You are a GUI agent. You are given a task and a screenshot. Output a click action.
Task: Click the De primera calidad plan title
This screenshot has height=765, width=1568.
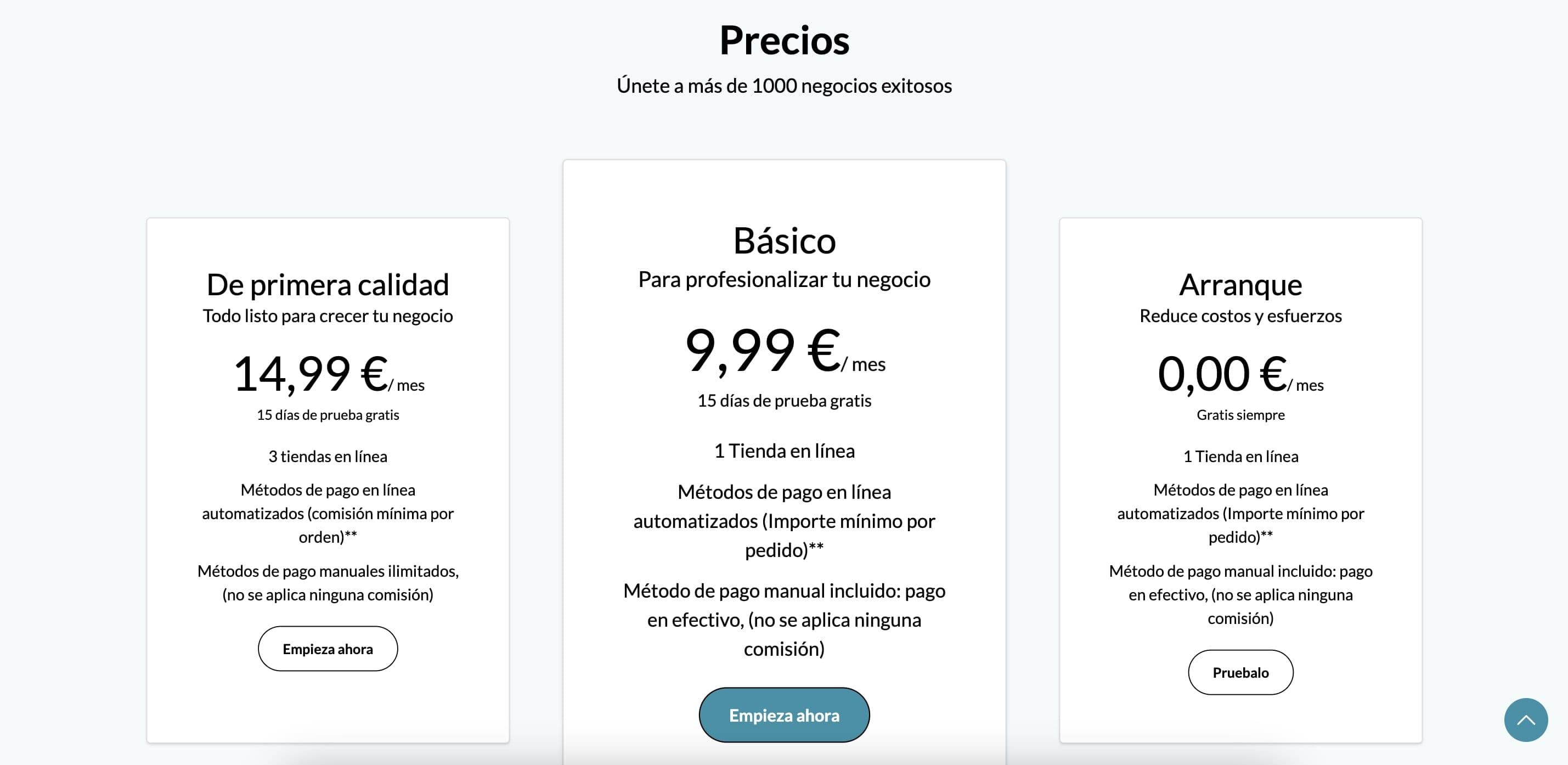tap(328, 284)
